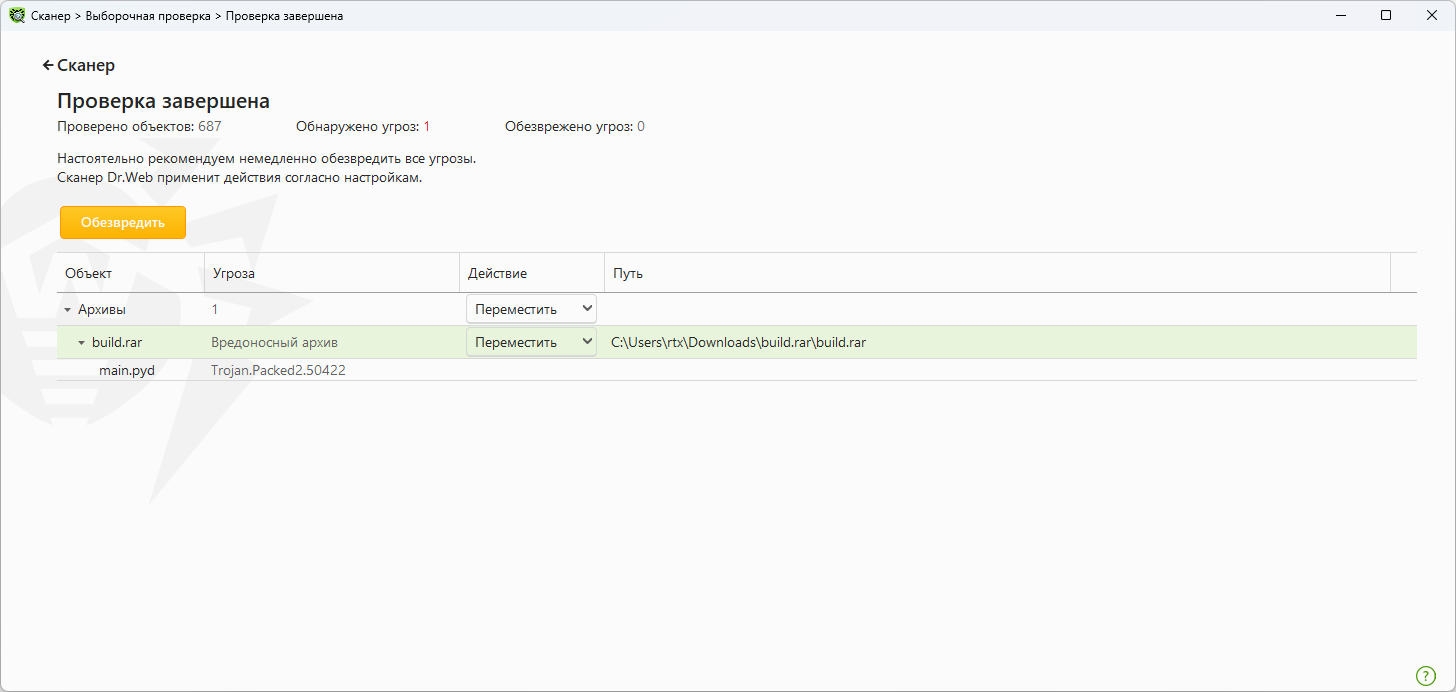The image size is (1456, 692).
Task: Open action dropdown in the Архивы row
Action: click(x=531, y=309)
